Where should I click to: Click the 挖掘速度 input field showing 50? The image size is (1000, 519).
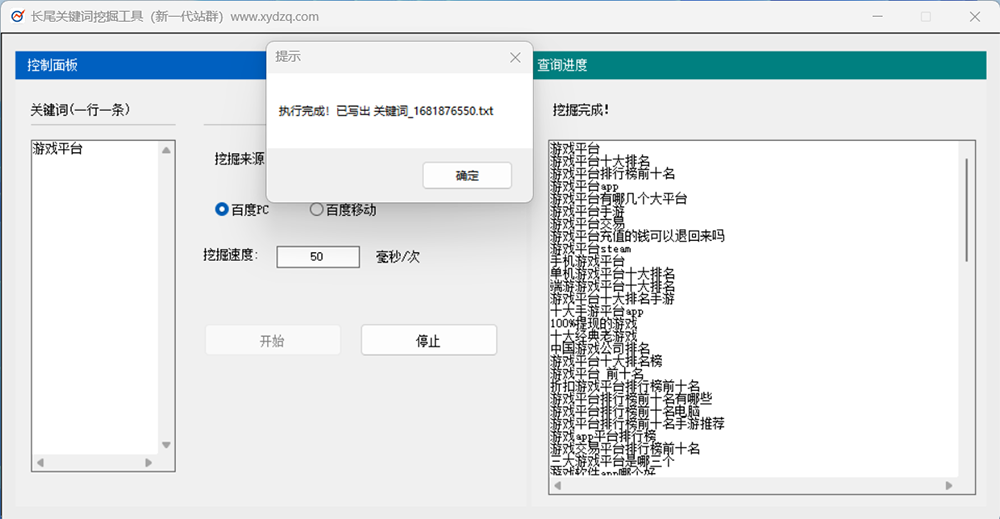pos(318,257)
